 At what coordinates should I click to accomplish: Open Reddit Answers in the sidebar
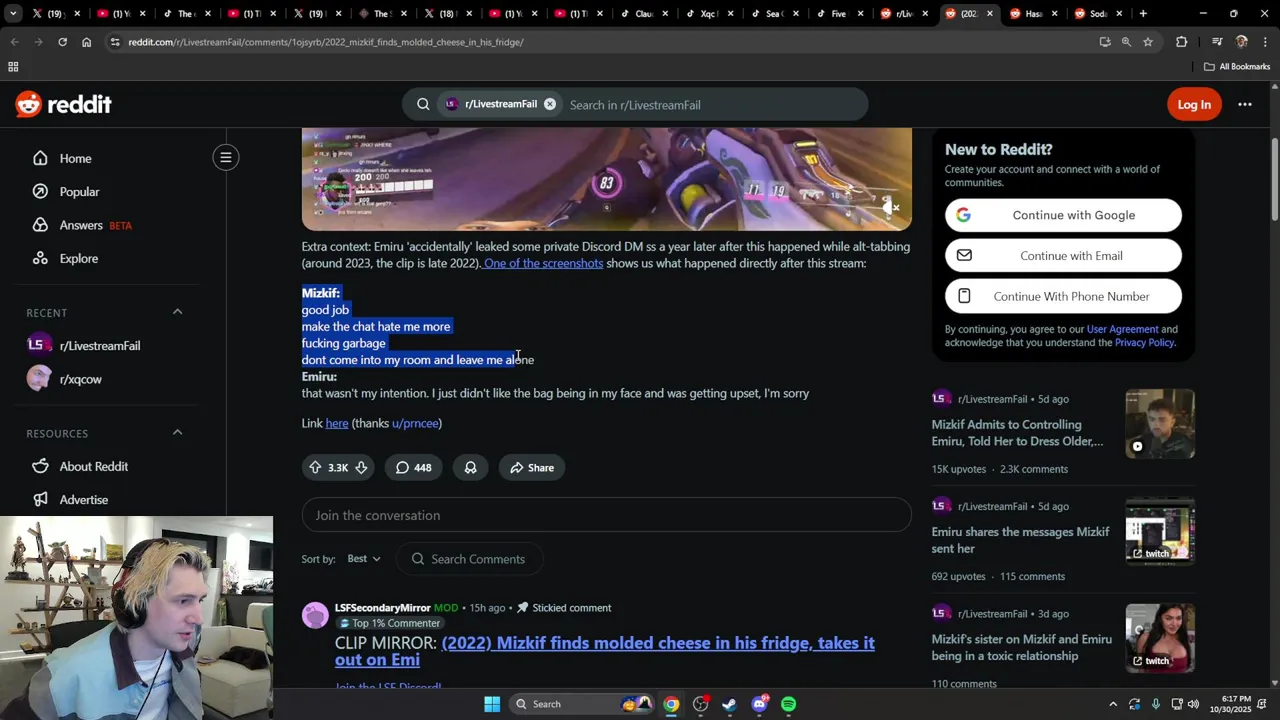(81, 225)
